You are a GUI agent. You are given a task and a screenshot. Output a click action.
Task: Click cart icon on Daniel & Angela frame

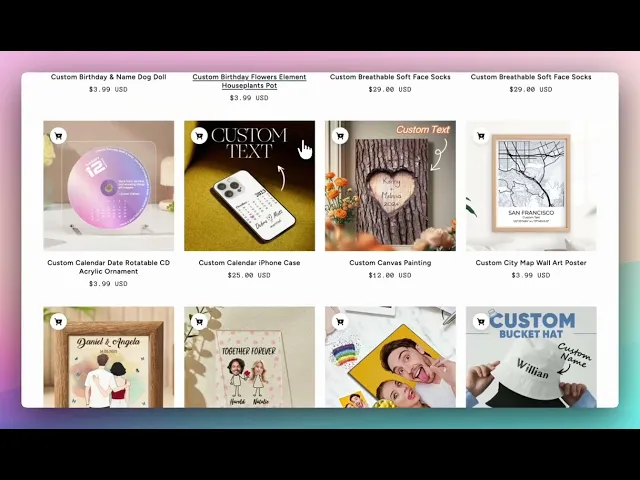(x=58, y=322)
